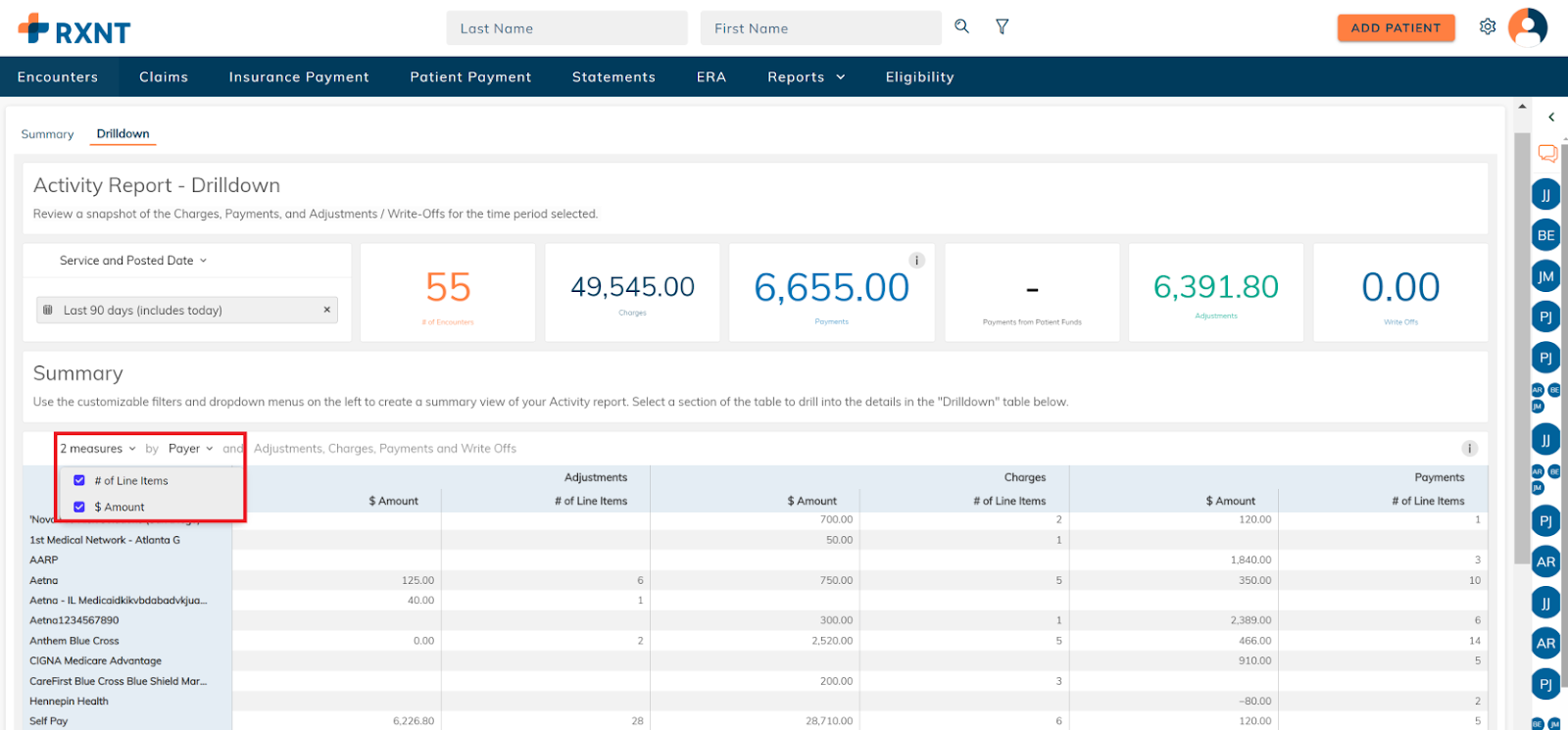Open the Claims menu item
Screen dimensions: 1568x730
pyautogui.click(x=164, y=76)
